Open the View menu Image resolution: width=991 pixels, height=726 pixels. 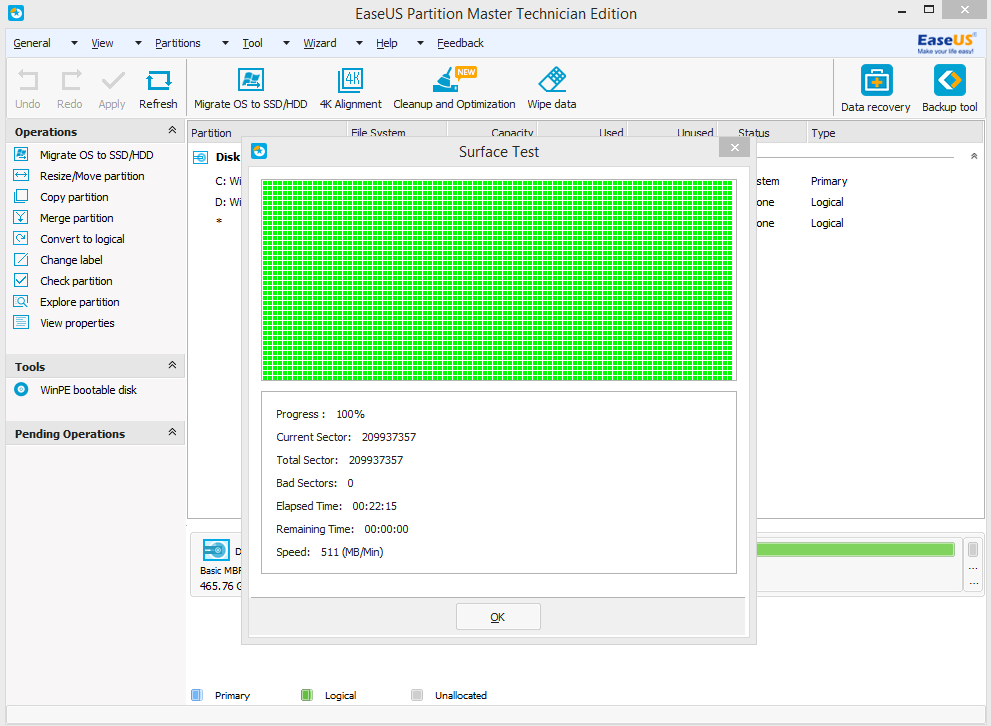[x=102, y=43]
